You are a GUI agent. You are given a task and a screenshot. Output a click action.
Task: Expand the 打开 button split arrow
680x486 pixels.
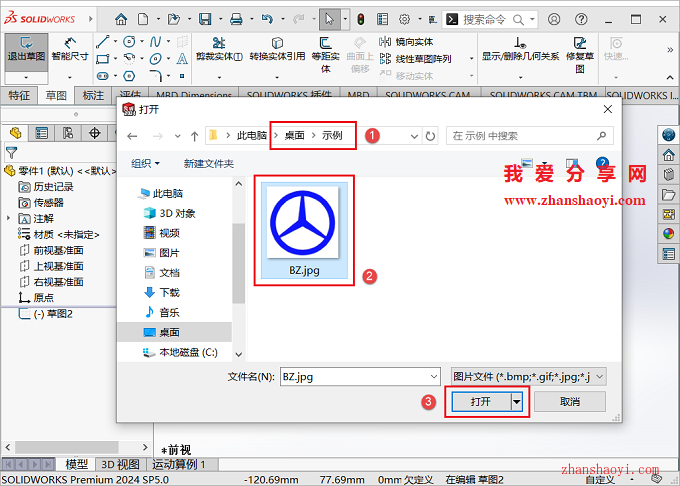point(517,401)
